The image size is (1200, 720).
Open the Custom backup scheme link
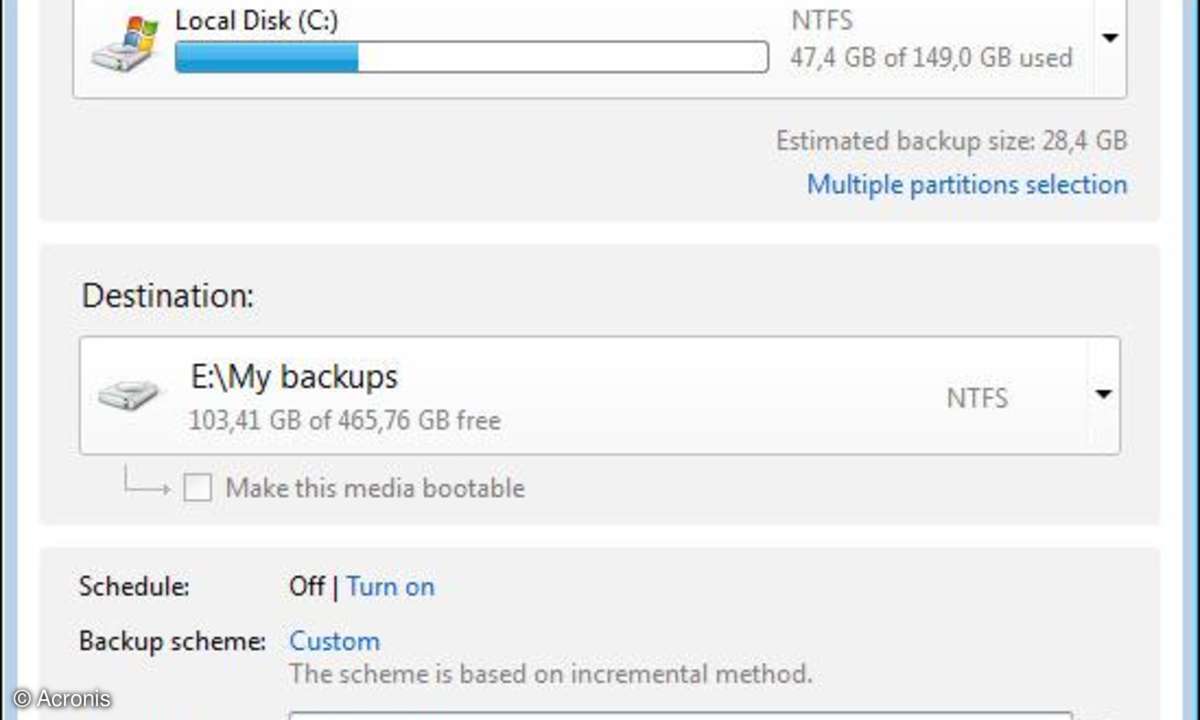334,641
